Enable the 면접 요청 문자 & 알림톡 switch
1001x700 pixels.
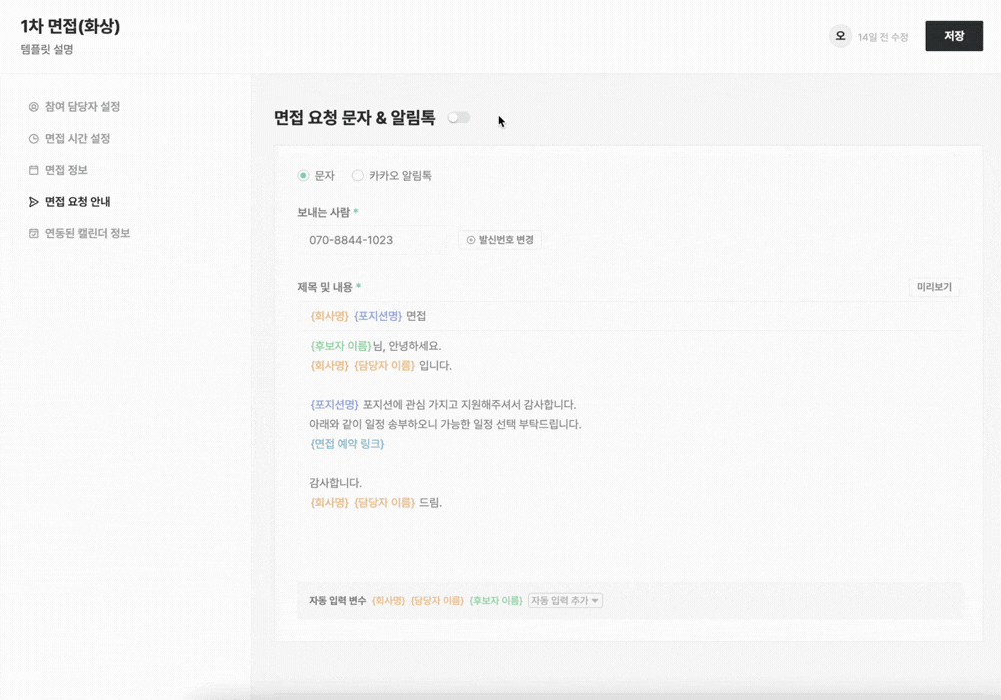click(x=459, y=118)
